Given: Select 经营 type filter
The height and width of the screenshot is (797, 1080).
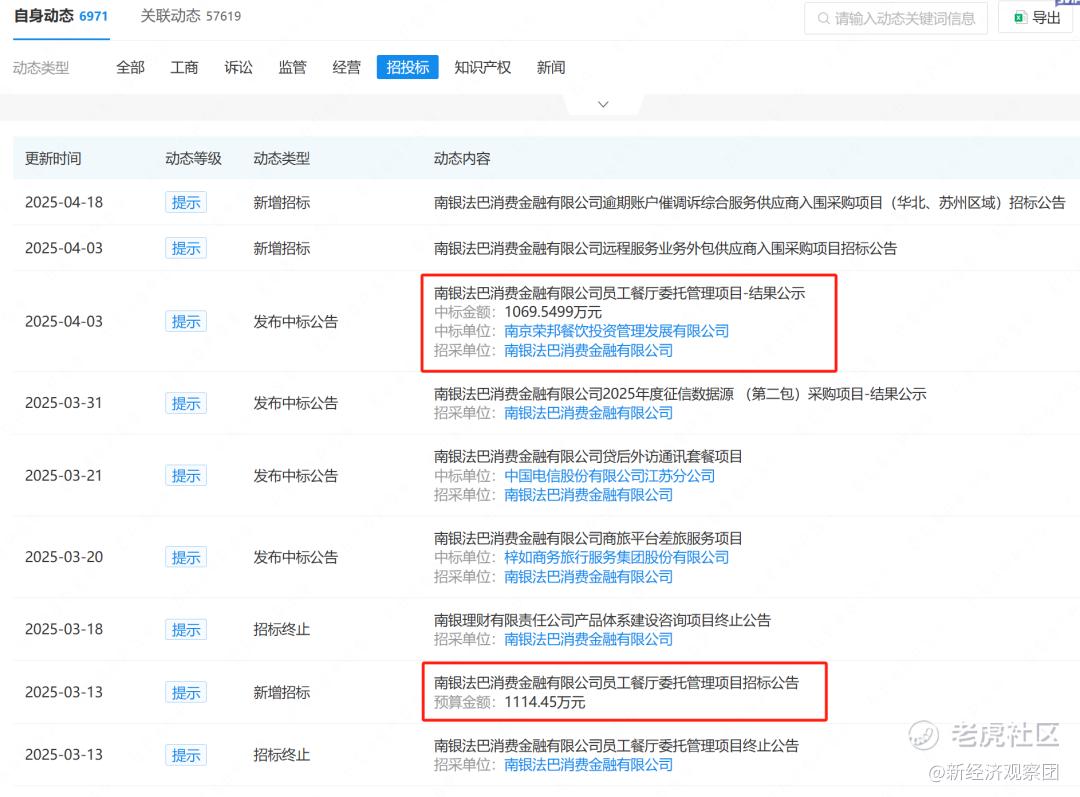Looking at the screenshot, I should 346,68.
